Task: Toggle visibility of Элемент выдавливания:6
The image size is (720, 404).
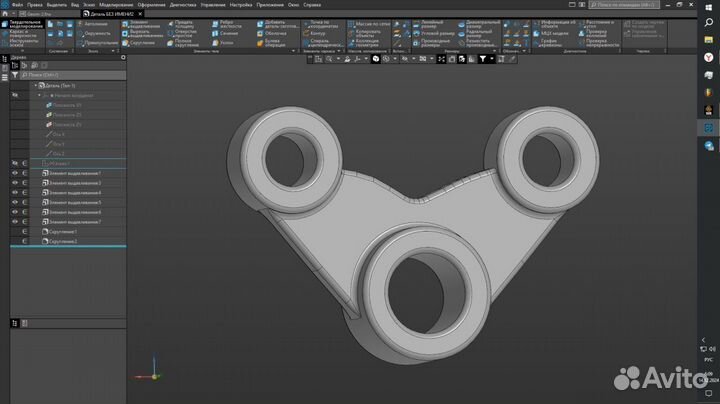Action: [15, 212]
